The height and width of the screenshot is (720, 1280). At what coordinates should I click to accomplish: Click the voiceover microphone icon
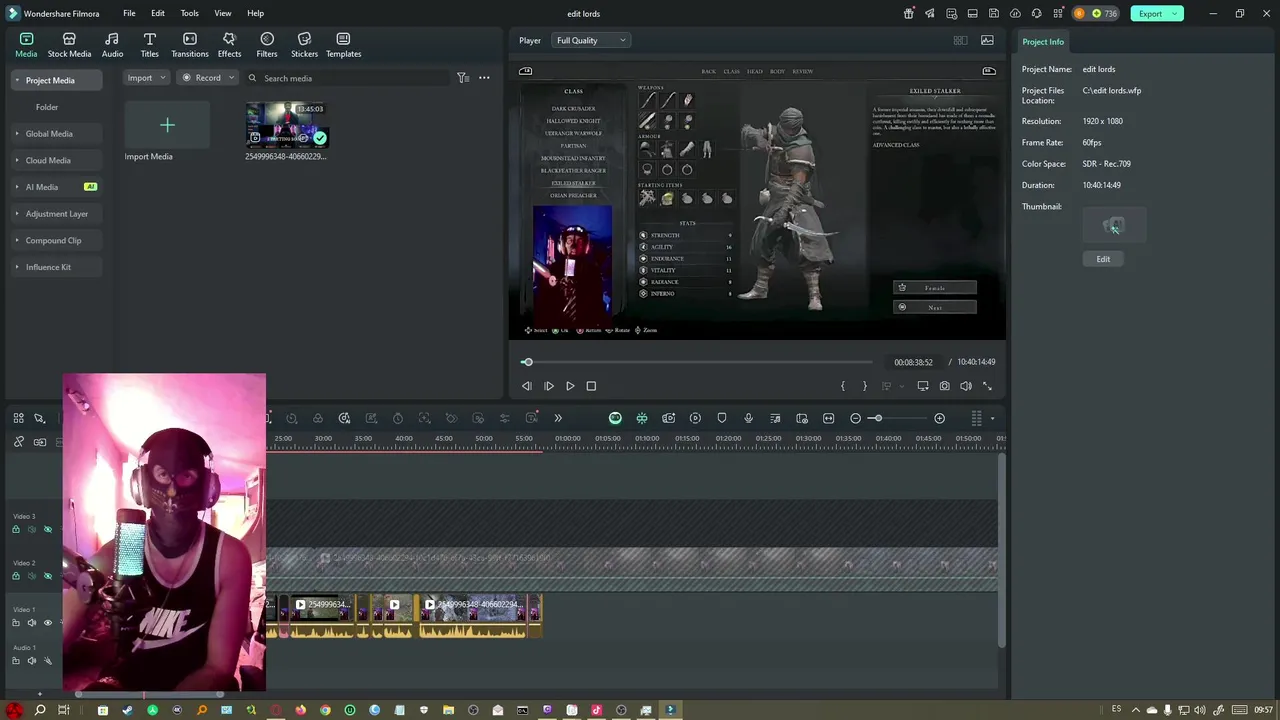point(748,418)
